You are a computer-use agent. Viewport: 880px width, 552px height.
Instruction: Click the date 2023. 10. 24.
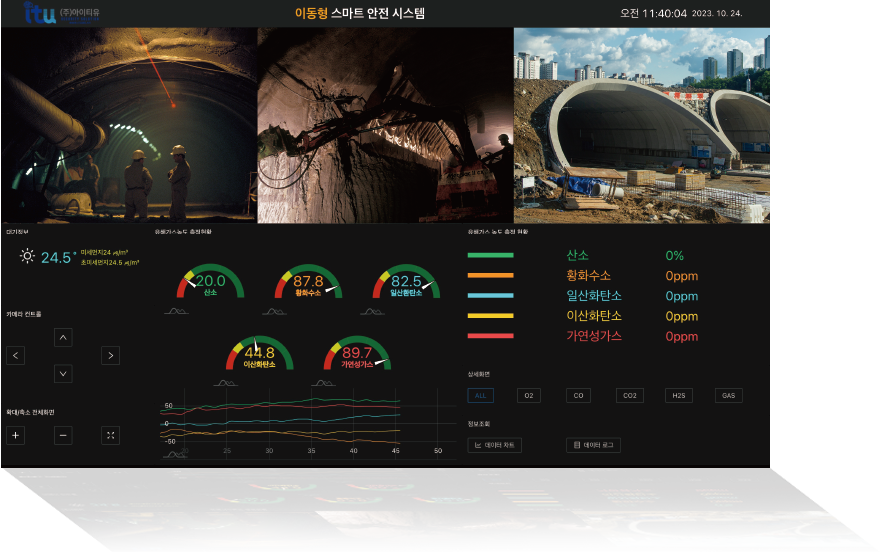tap(717, 13)
